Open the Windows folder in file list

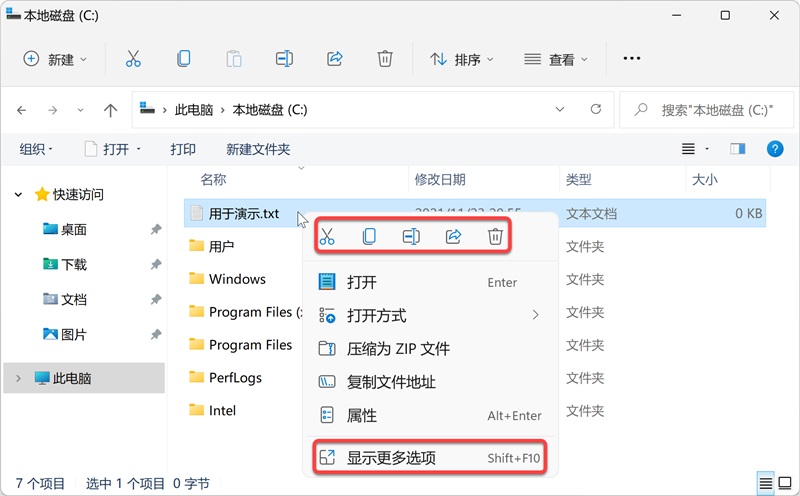pyautogui.click(x=237, y=279)
